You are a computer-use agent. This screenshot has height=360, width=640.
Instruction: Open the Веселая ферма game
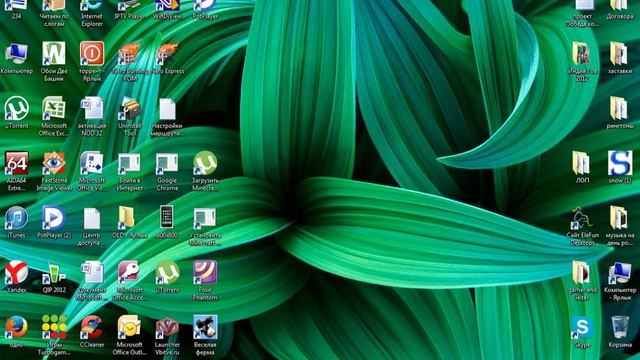click(205, 335)
